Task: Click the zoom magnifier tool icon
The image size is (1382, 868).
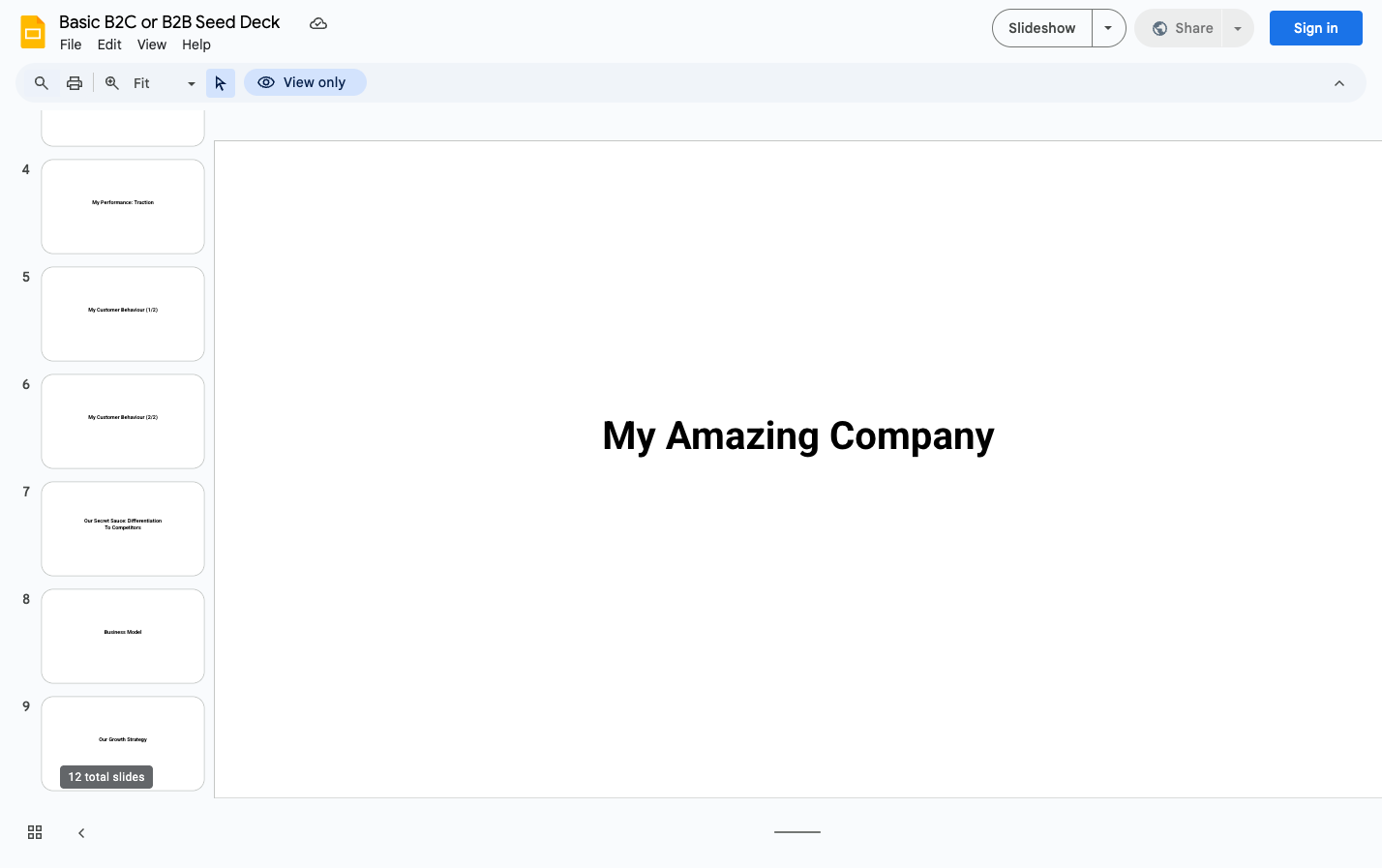Action: click(112, 83)
